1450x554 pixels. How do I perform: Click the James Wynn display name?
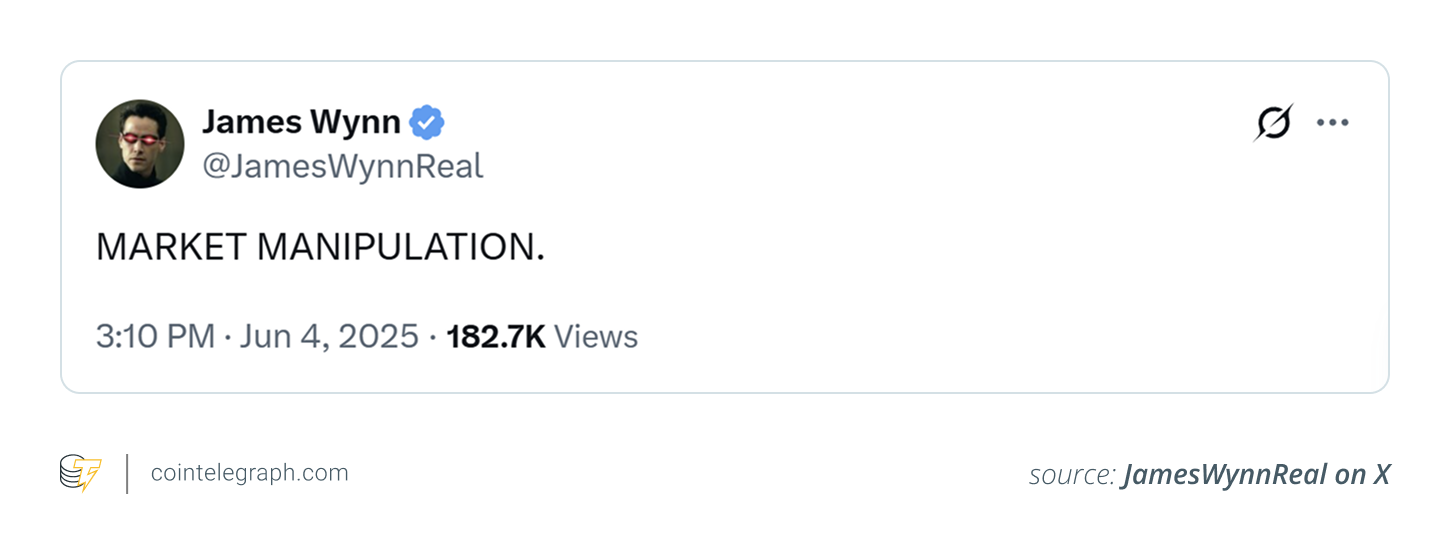[301, 123]
